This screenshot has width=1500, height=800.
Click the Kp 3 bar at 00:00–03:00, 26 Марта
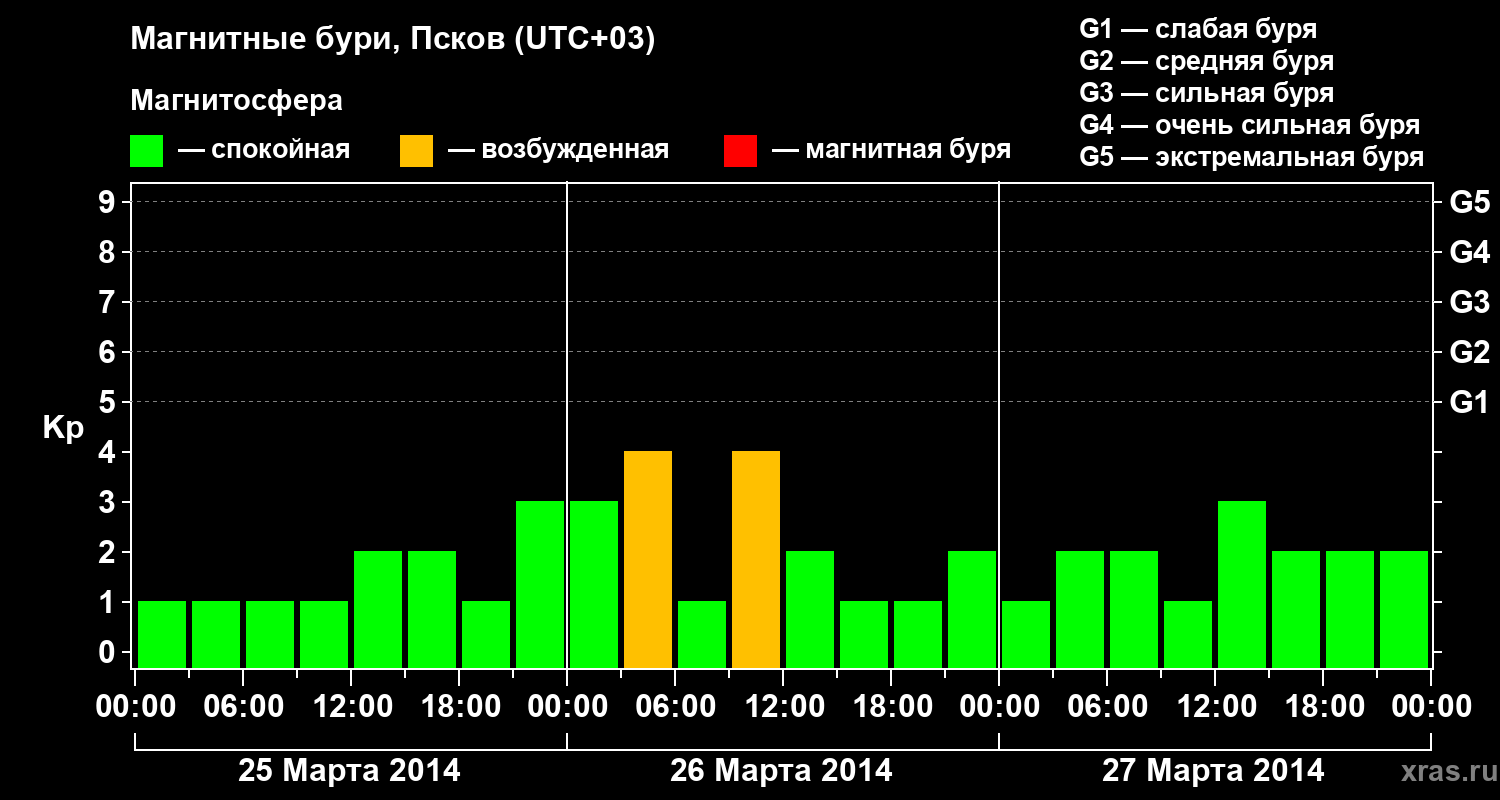594,585
